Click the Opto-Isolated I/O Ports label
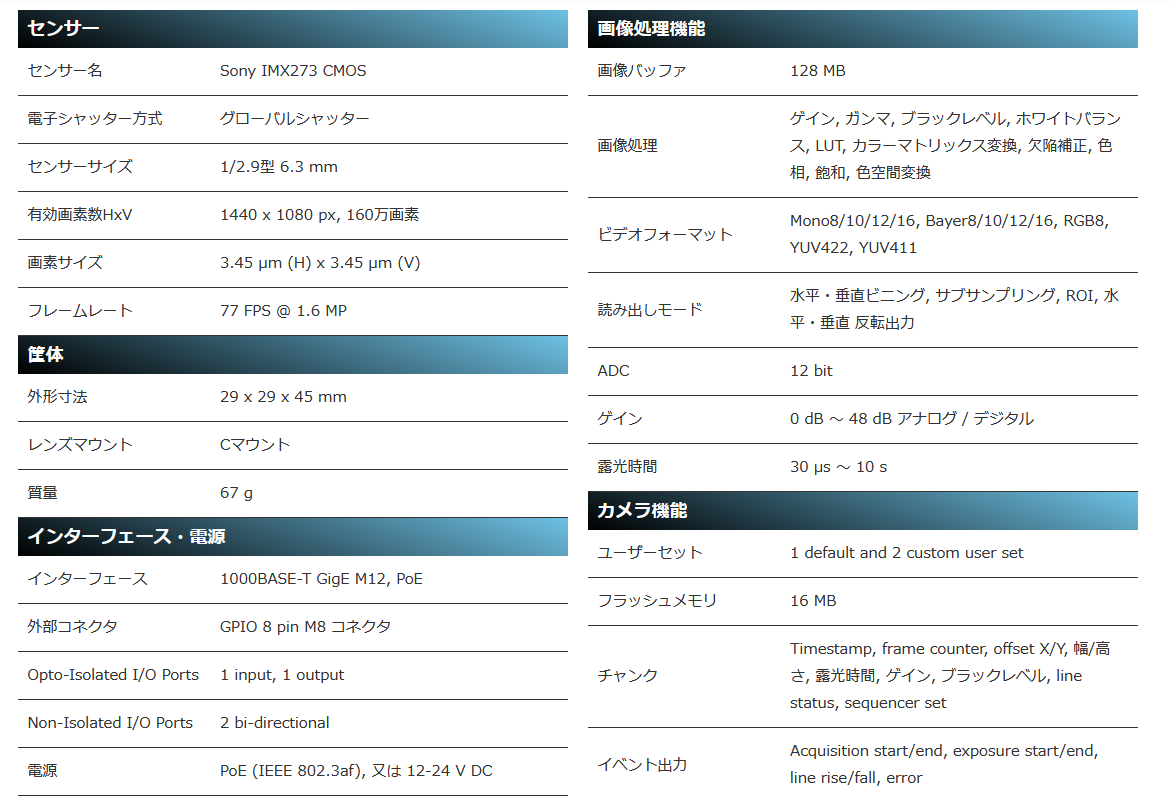 pos(113,675)
